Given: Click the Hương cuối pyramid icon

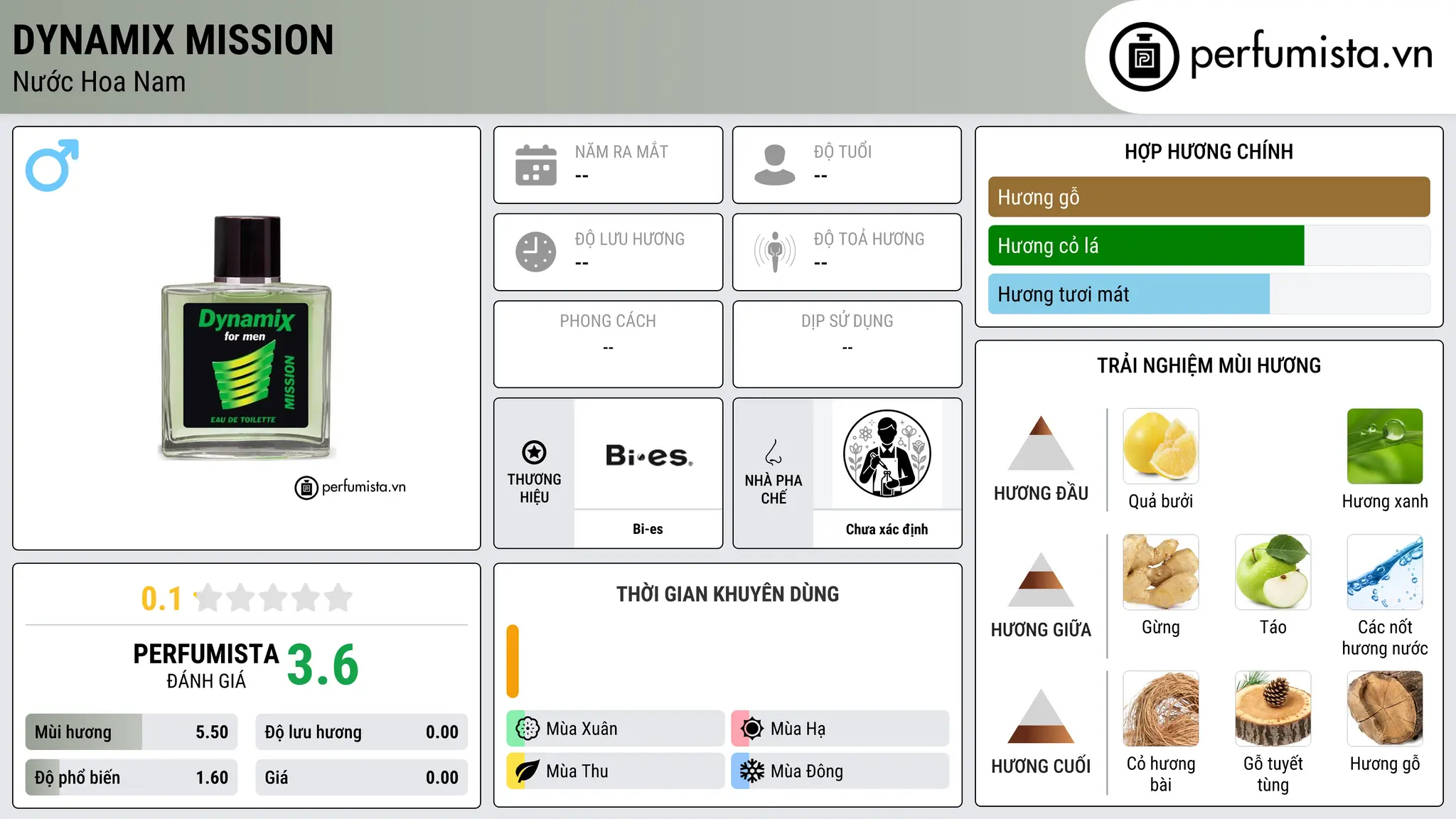Looking at the screenshot, I should click(1041, 716).
